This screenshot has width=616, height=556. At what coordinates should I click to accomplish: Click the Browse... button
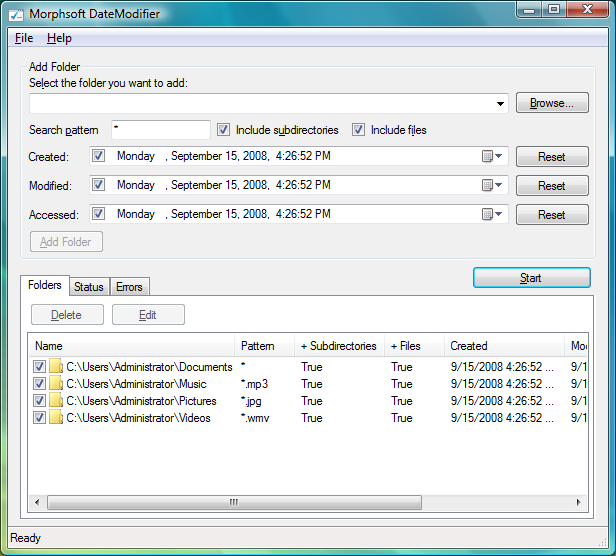click(552, 103)
